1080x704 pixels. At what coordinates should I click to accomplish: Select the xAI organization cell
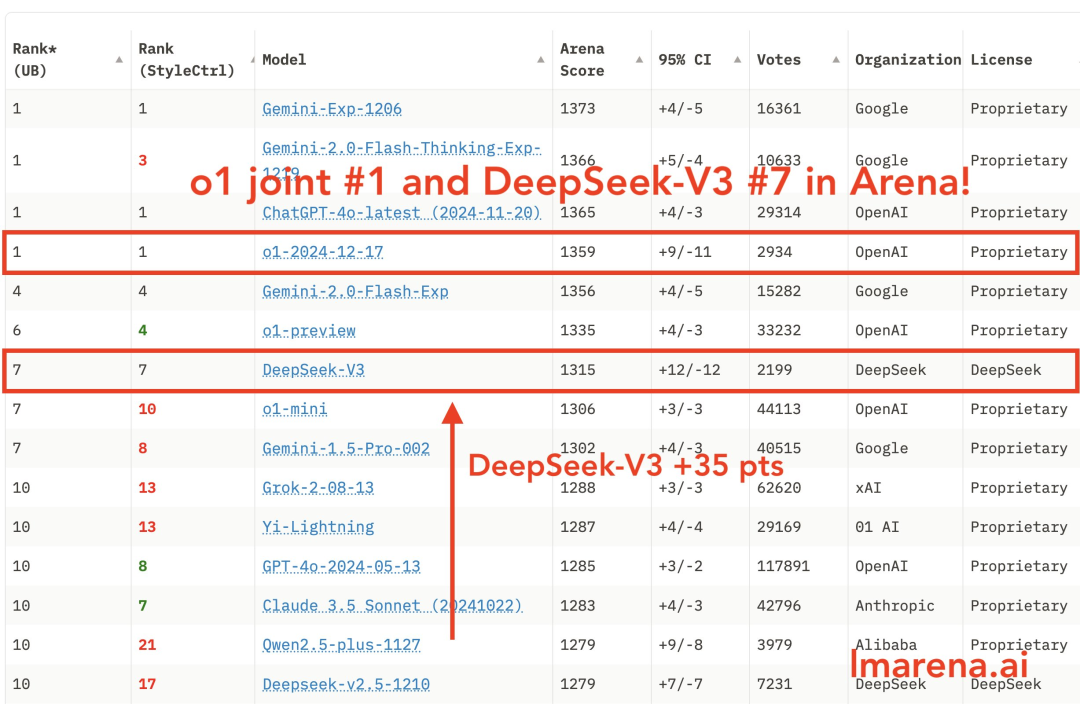(x=868, y=488)
